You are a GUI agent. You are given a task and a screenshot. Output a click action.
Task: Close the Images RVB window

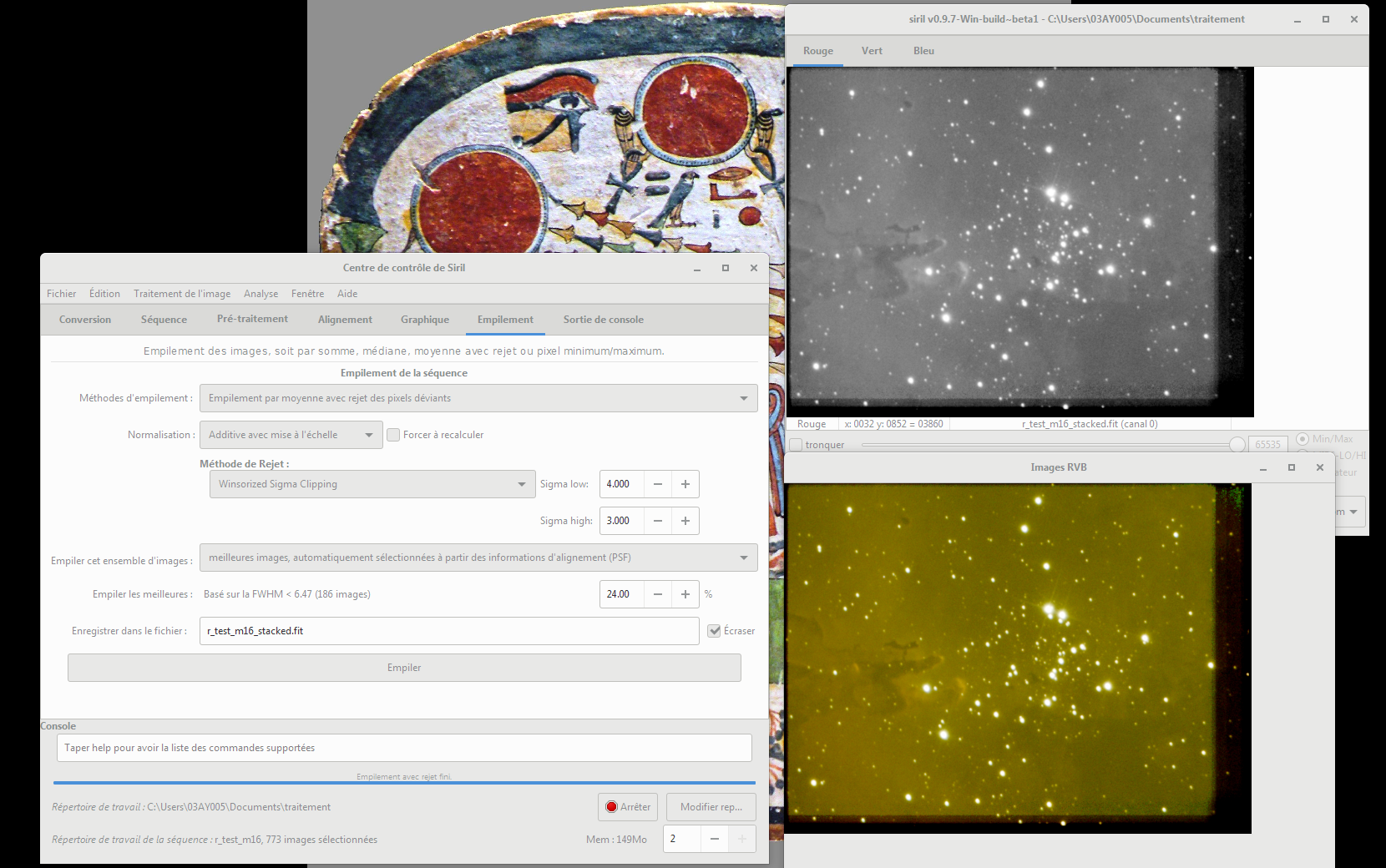pos(1320,467)
